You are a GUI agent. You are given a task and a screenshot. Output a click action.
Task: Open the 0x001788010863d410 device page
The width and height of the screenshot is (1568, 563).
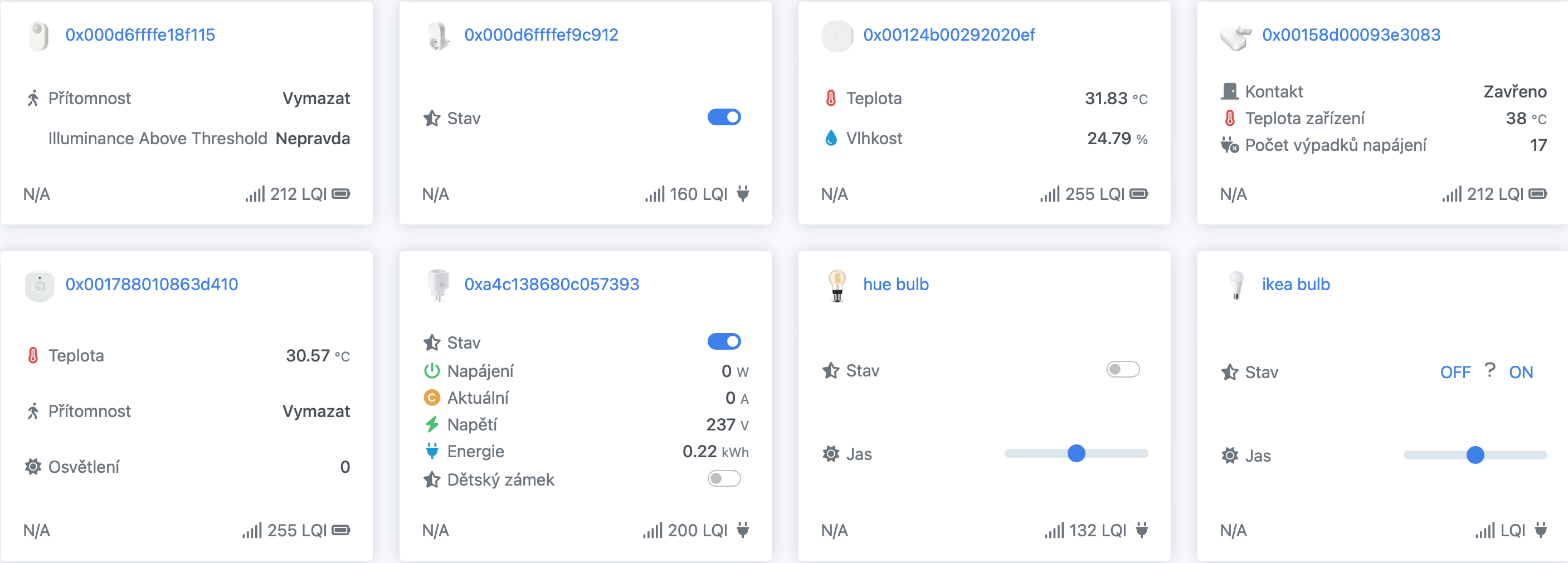click(x=152, y=284)
